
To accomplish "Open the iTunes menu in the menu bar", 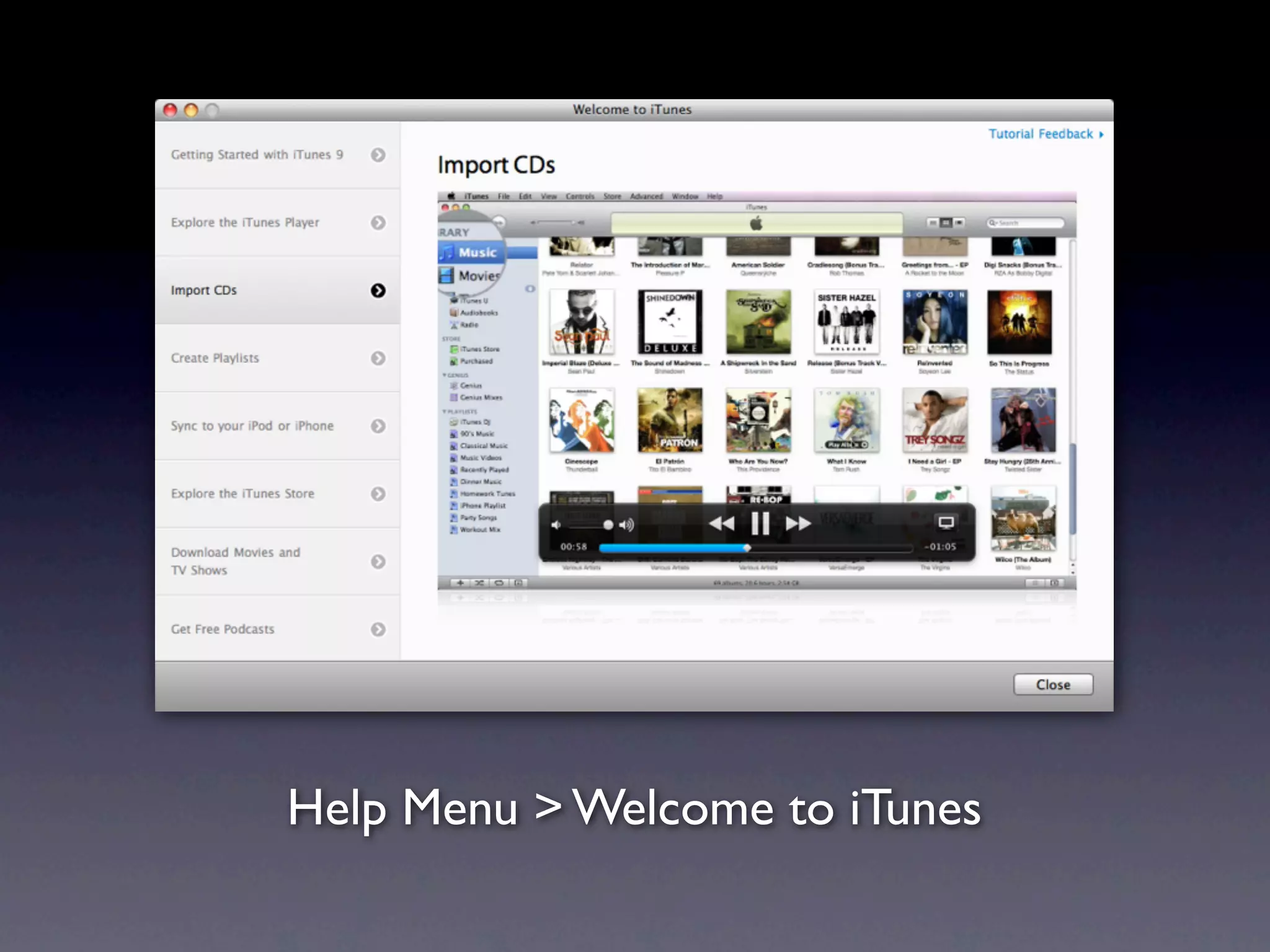I will [x=476, y=196].
